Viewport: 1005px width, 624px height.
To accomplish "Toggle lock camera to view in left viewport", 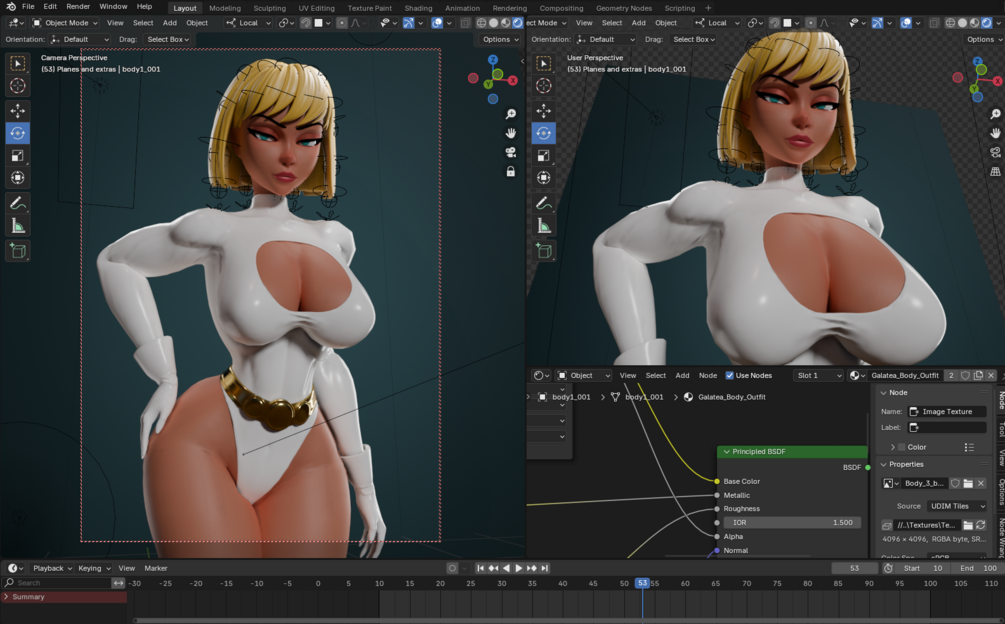I will (510, 172).
